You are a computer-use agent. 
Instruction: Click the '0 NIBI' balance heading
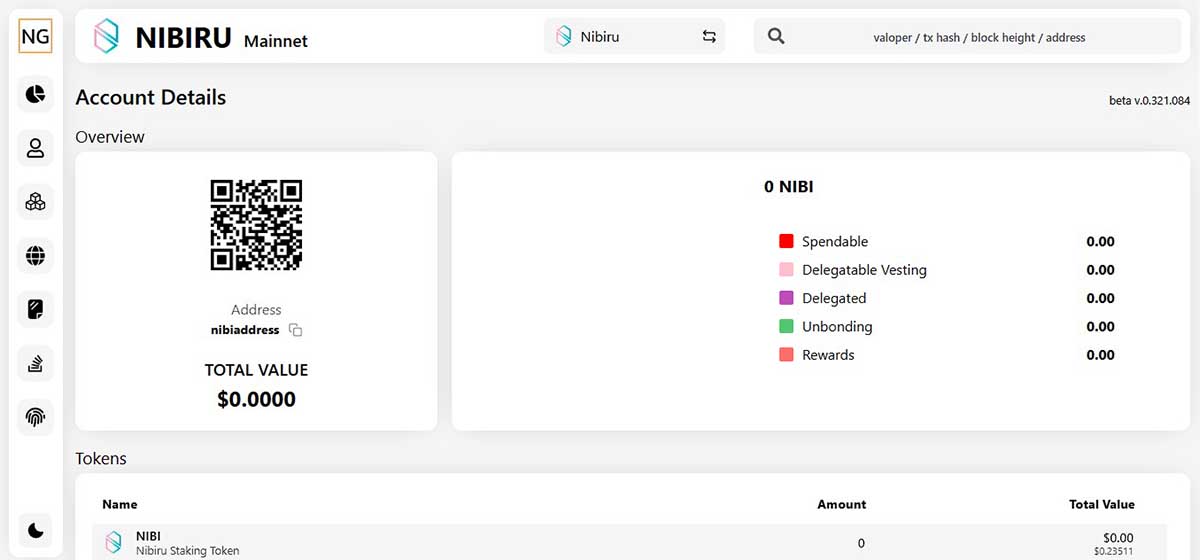[x=789, y=186]
